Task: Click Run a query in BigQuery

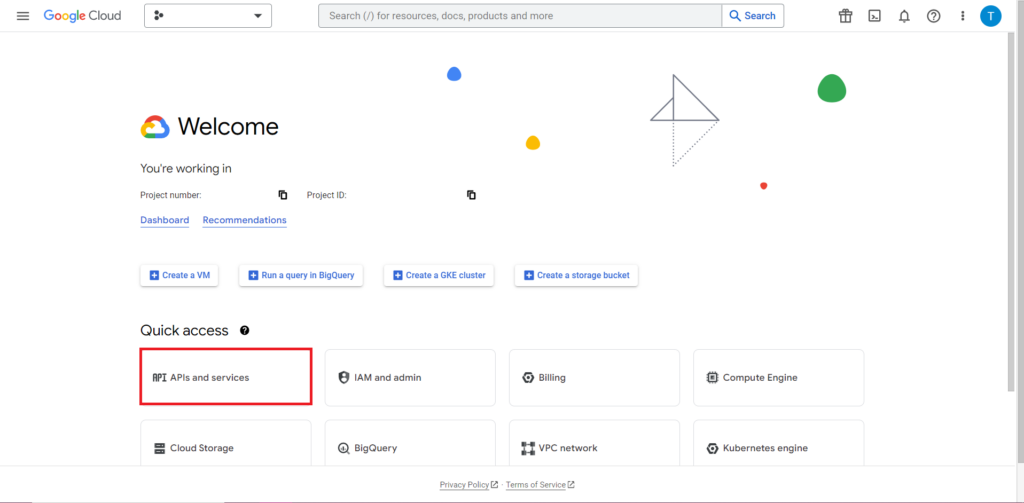Action: click(x=300, y=275)
